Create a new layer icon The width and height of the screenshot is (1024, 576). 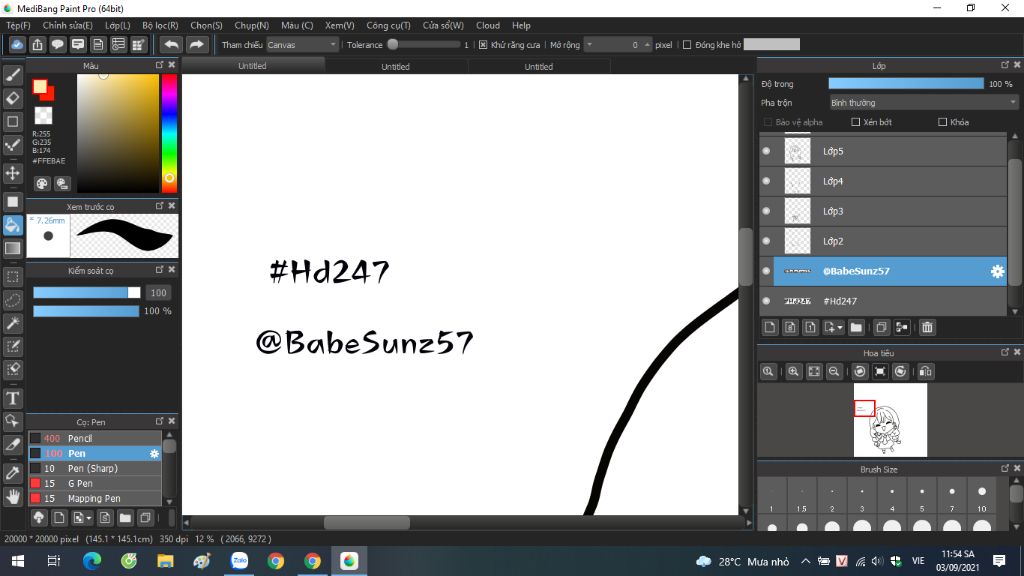click(x=770, y=327)
